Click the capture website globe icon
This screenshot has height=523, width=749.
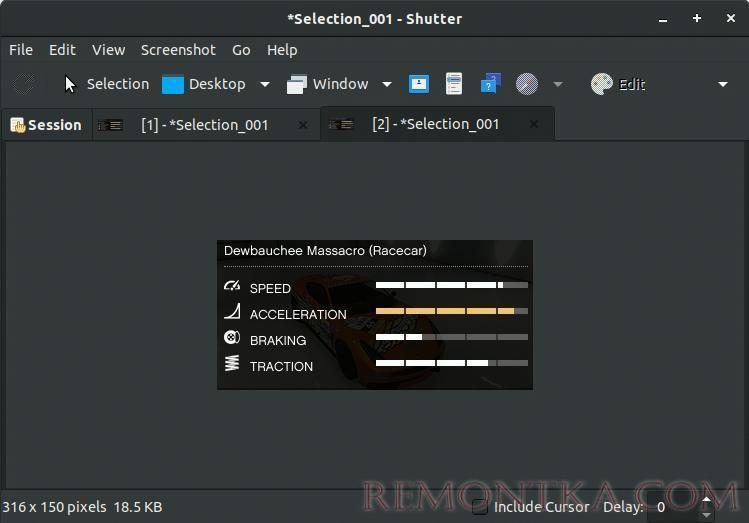coord(527,84)
